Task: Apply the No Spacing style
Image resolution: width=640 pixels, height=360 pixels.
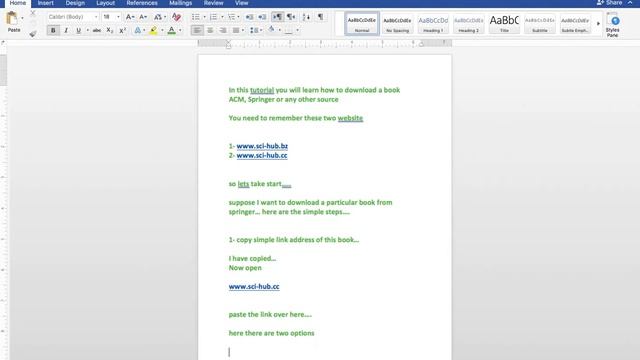Action: point(397,24)
